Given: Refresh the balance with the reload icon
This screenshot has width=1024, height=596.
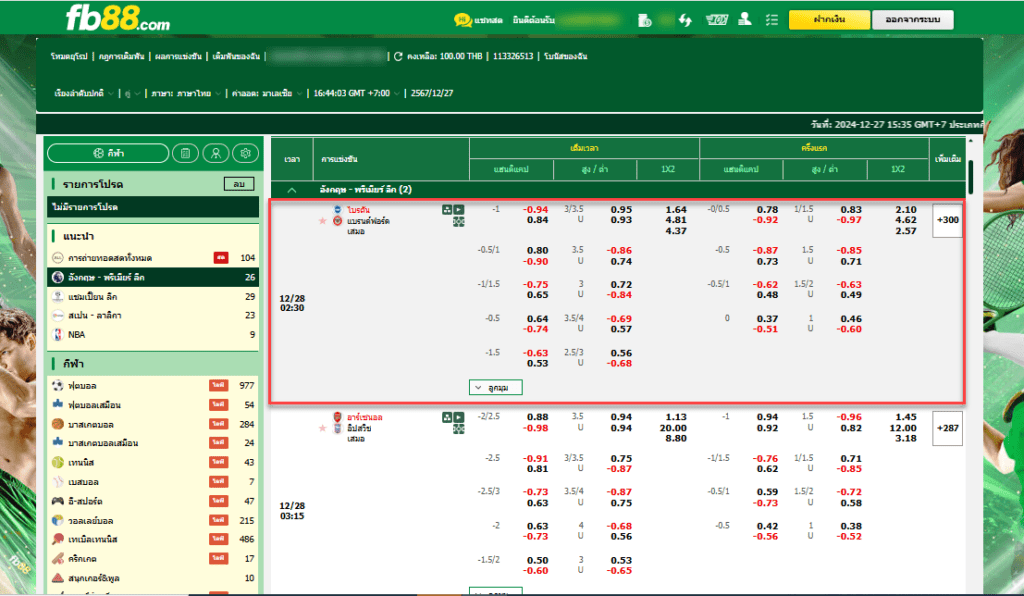Looking at the screenshot, I should pos(398,57).
